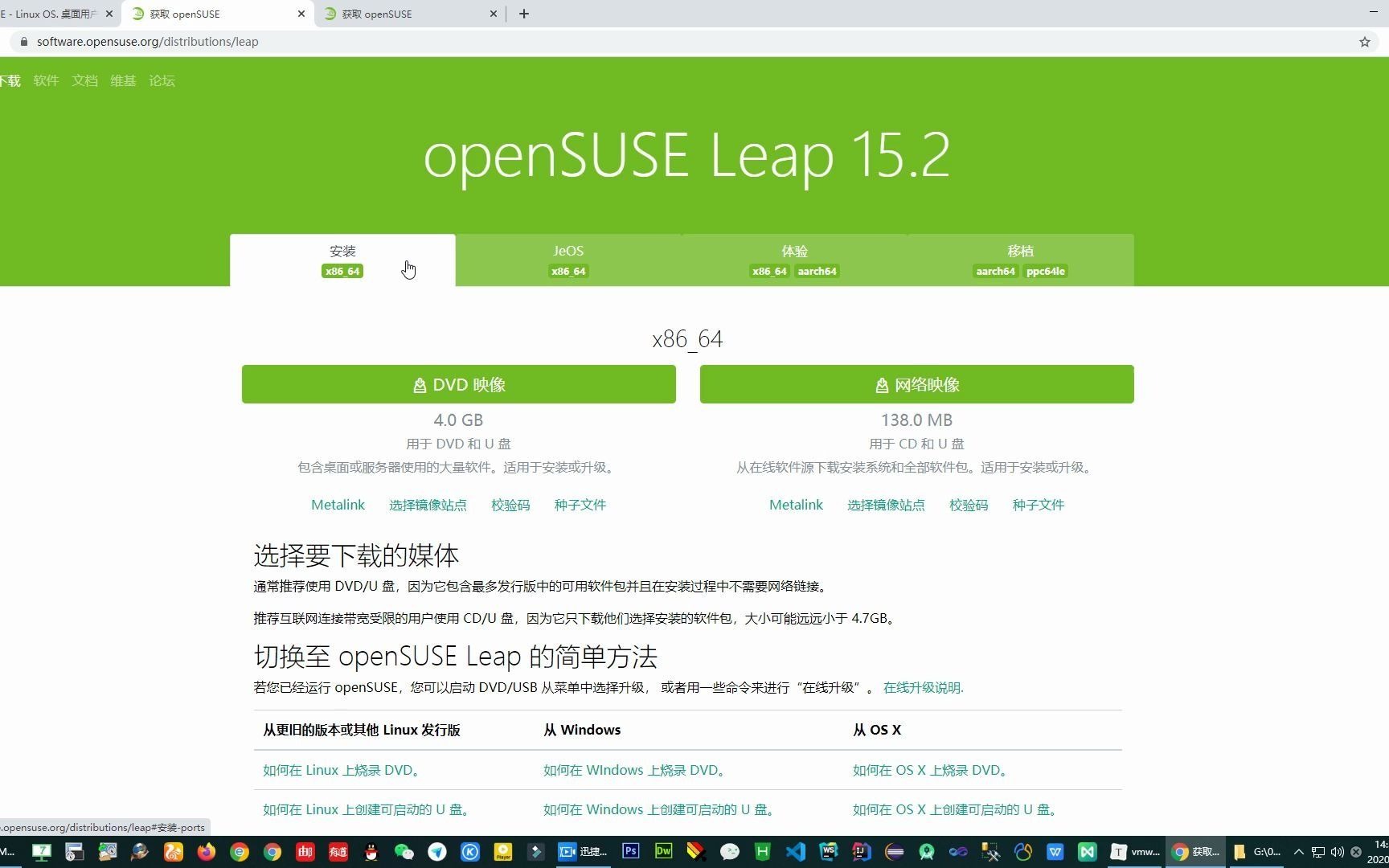Open 360 browser green e icon

click(x=240, y=852)
